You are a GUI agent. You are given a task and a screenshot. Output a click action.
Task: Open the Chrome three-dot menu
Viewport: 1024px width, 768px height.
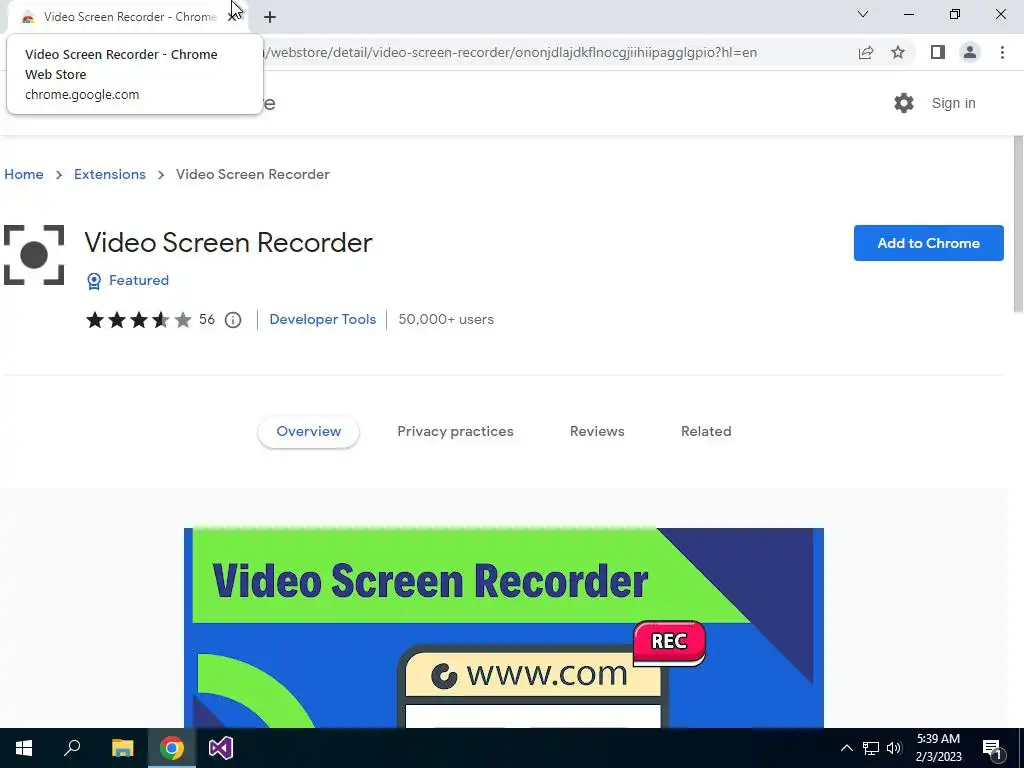click(1002, 52)
